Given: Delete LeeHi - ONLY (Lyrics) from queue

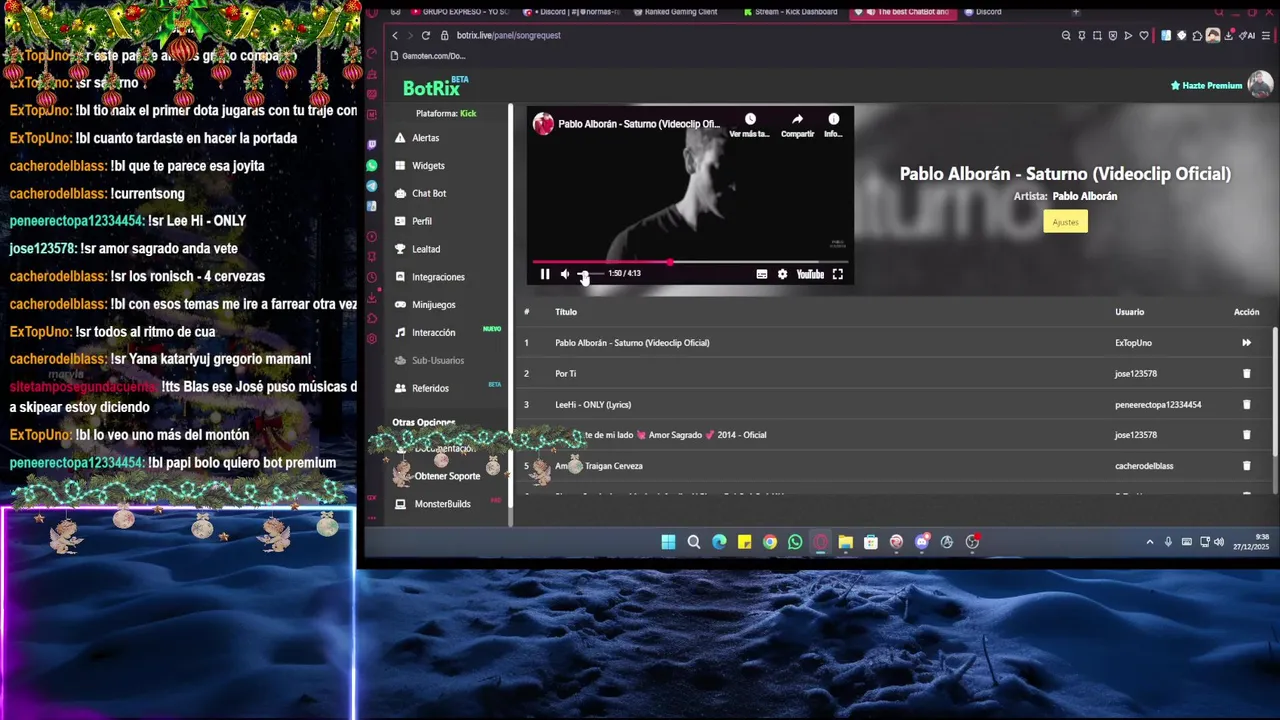Looking at the screenshot, I should (1246, 405).
